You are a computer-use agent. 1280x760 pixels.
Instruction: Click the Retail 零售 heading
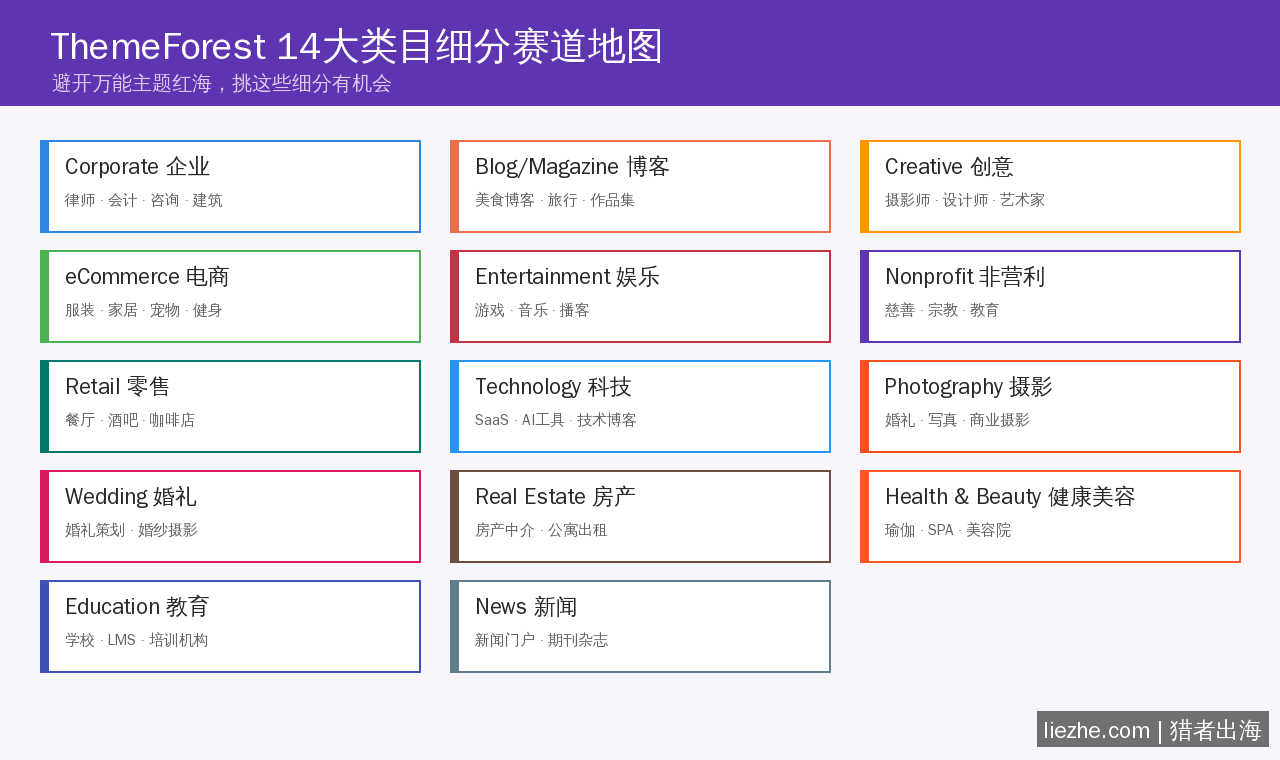[x=117, y=387]
